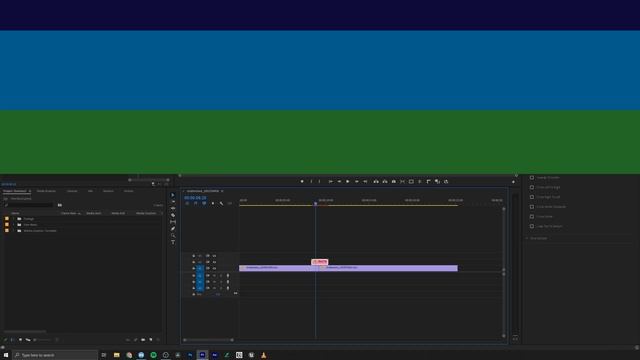The height and width of the screenshot is (360, 640).
Task: Click the New Item icon in Project panel
Action: click(x=151, y=340)
